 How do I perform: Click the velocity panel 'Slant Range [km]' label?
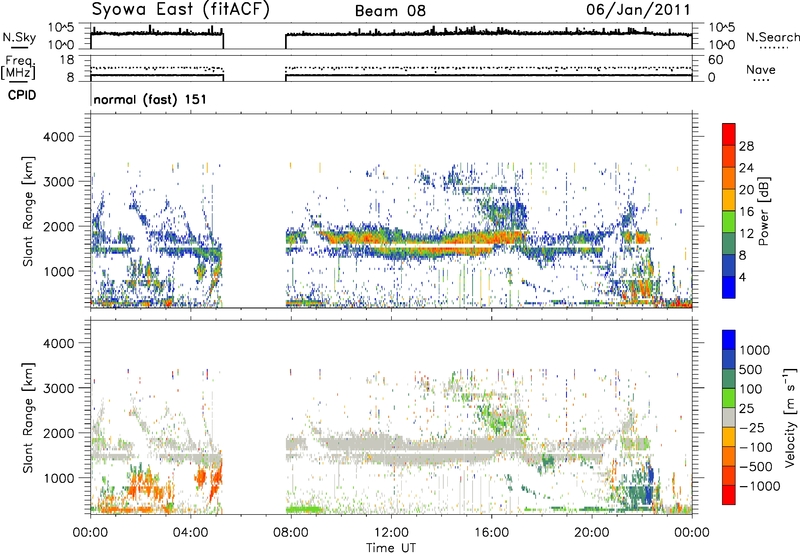(28, 417)
